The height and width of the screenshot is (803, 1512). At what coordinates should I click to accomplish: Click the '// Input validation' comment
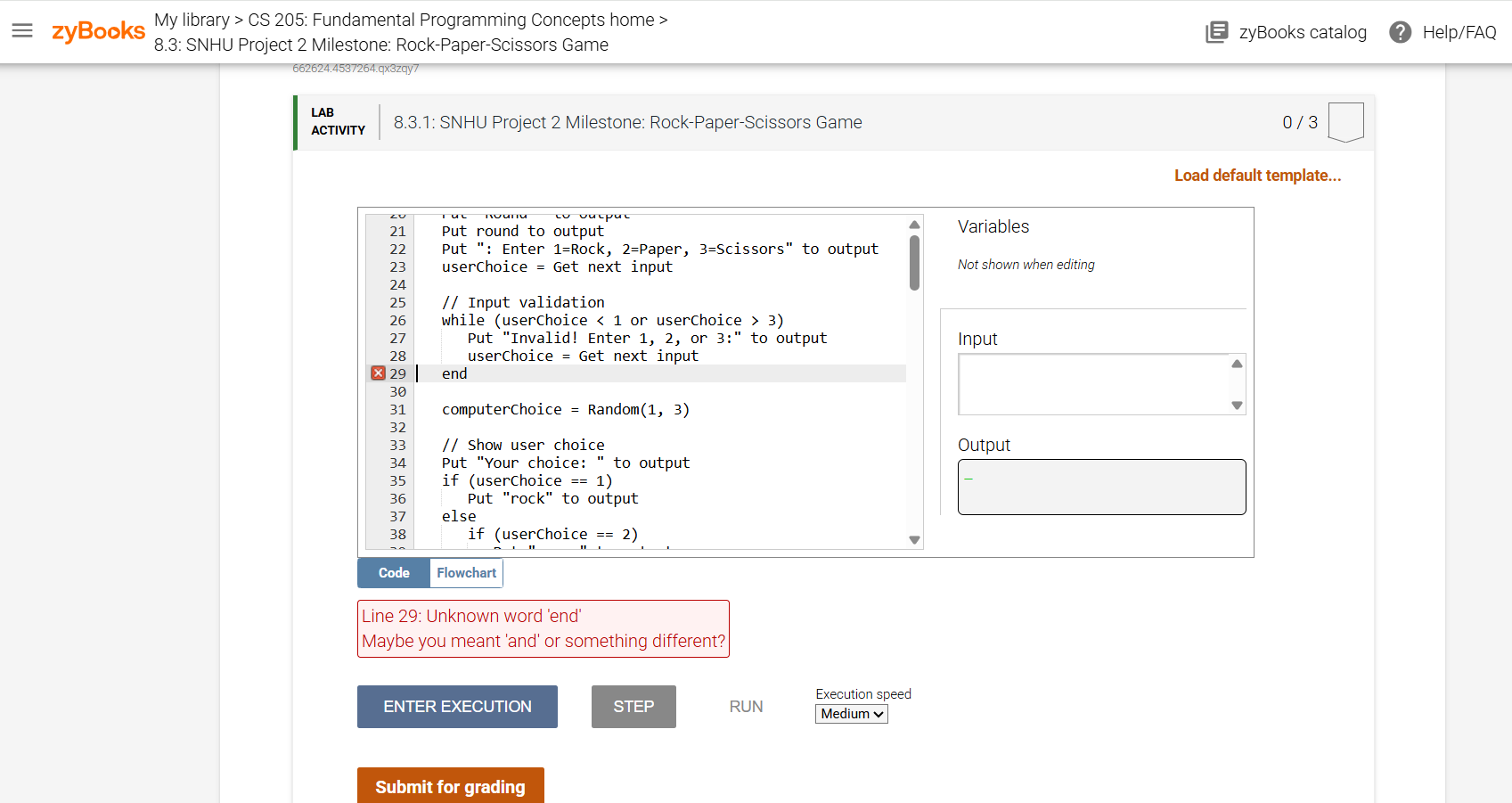[x=523, y=302]
